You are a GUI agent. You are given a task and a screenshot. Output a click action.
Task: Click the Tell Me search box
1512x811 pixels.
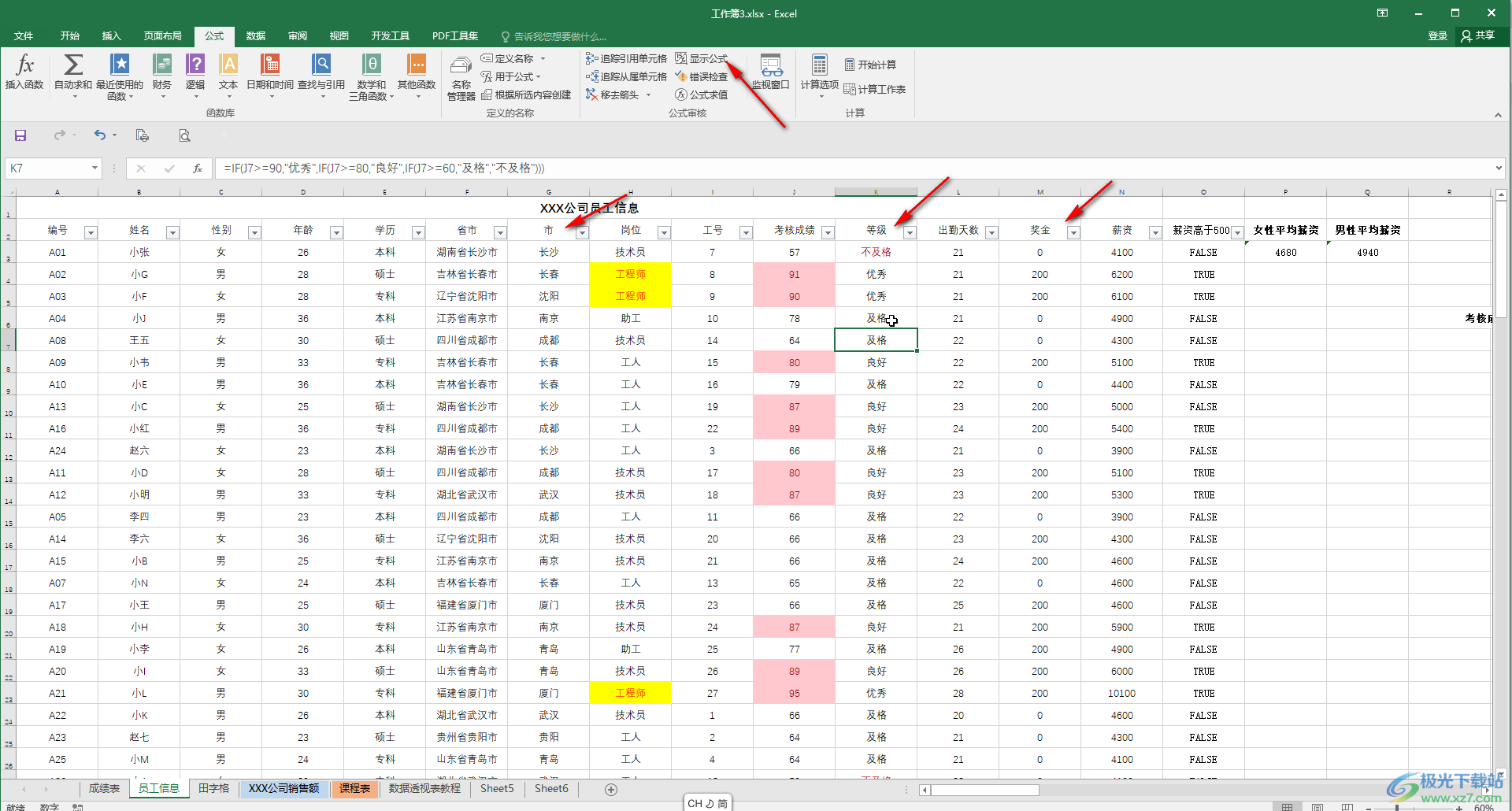point(554,36)
